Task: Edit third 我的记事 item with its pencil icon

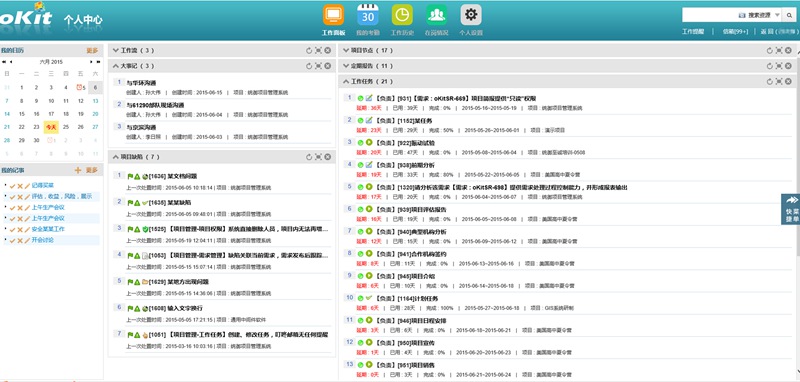Action: [x=27, y=208]
